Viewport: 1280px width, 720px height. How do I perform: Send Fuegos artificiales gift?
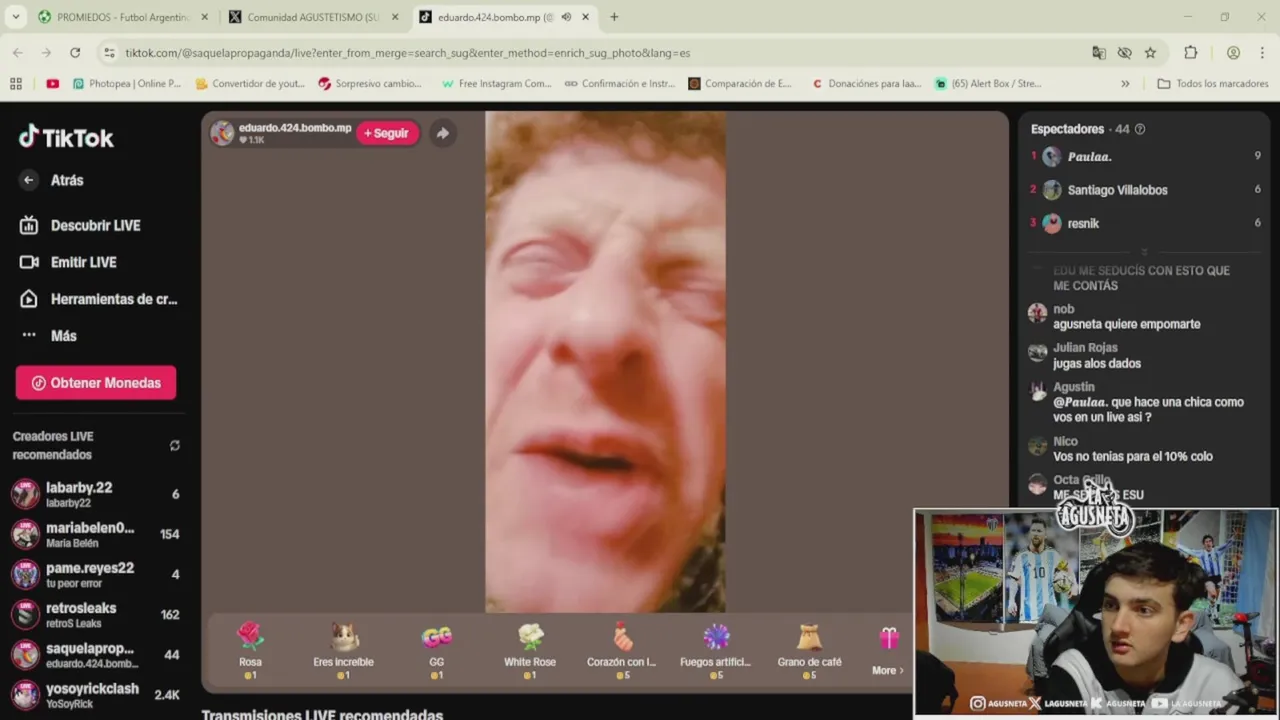(x=715, y=650)
